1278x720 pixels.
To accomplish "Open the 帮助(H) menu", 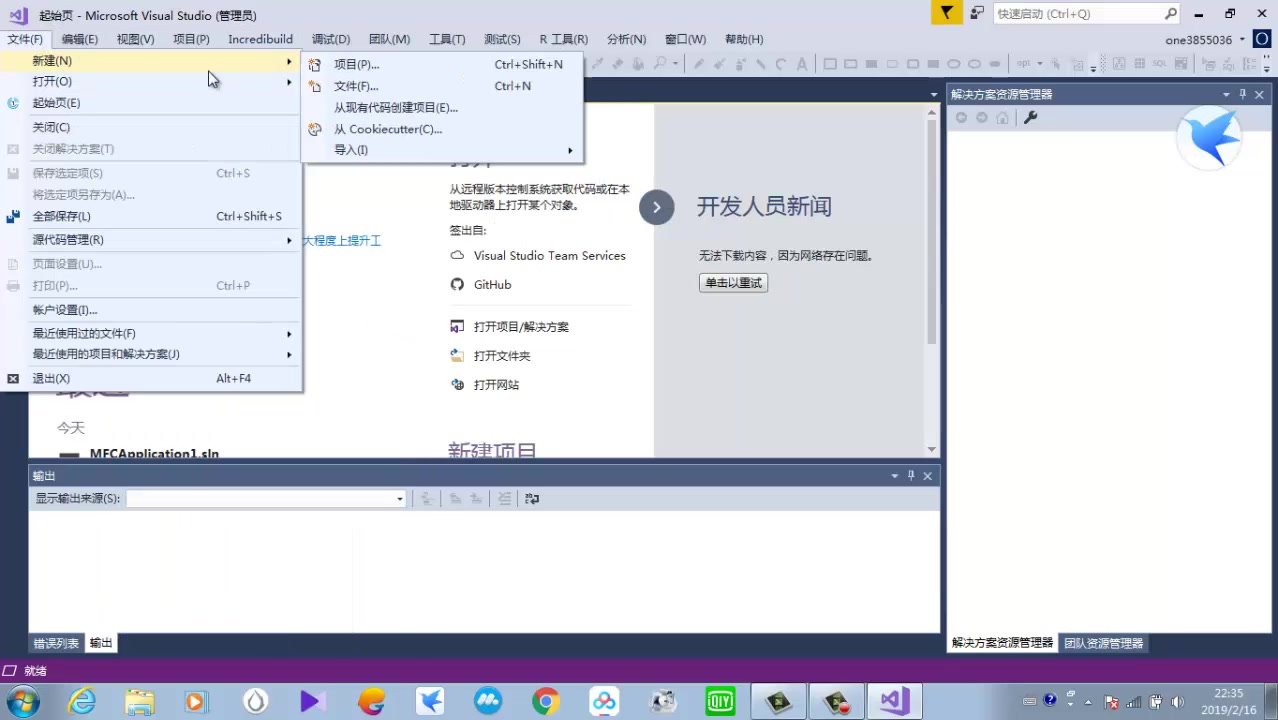I will pos(744,39).
